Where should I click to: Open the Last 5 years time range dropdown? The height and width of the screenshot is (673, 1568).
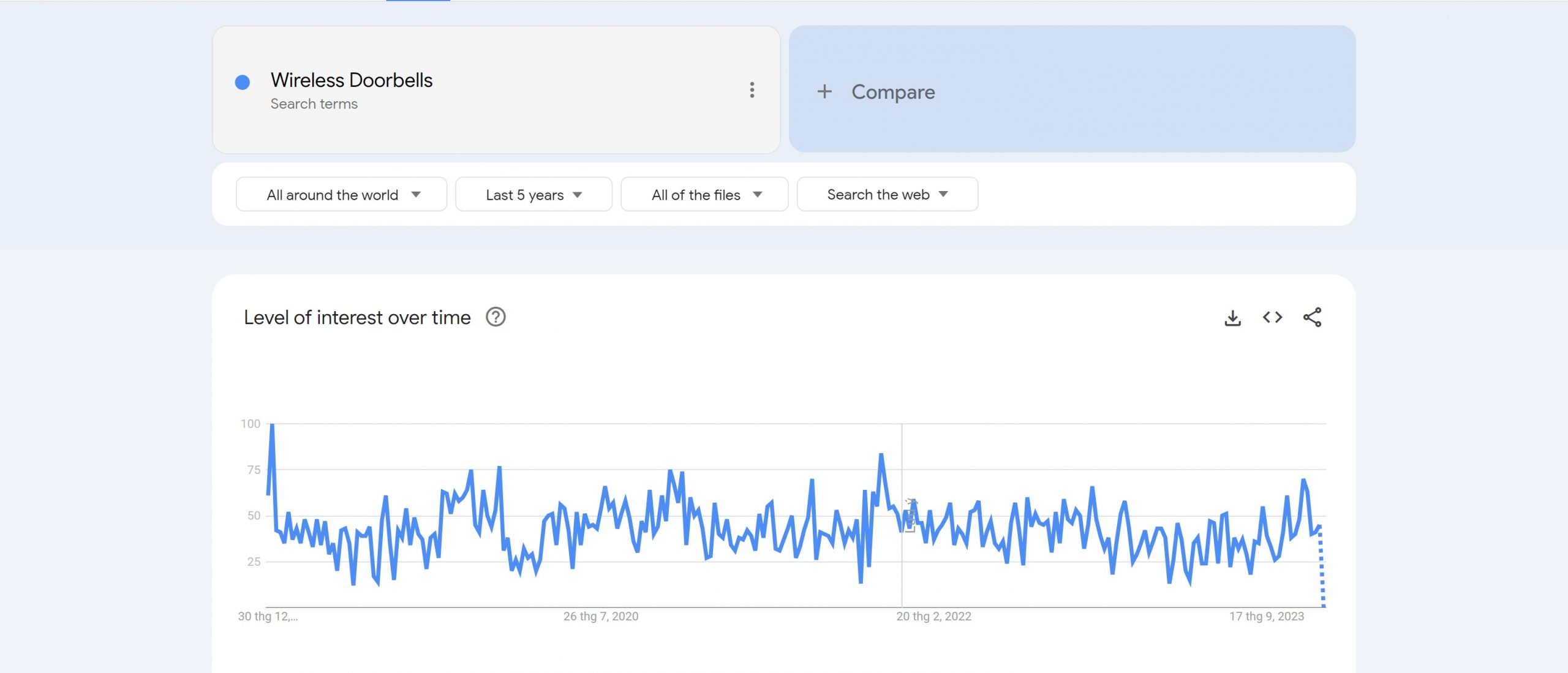click(533, 195)
